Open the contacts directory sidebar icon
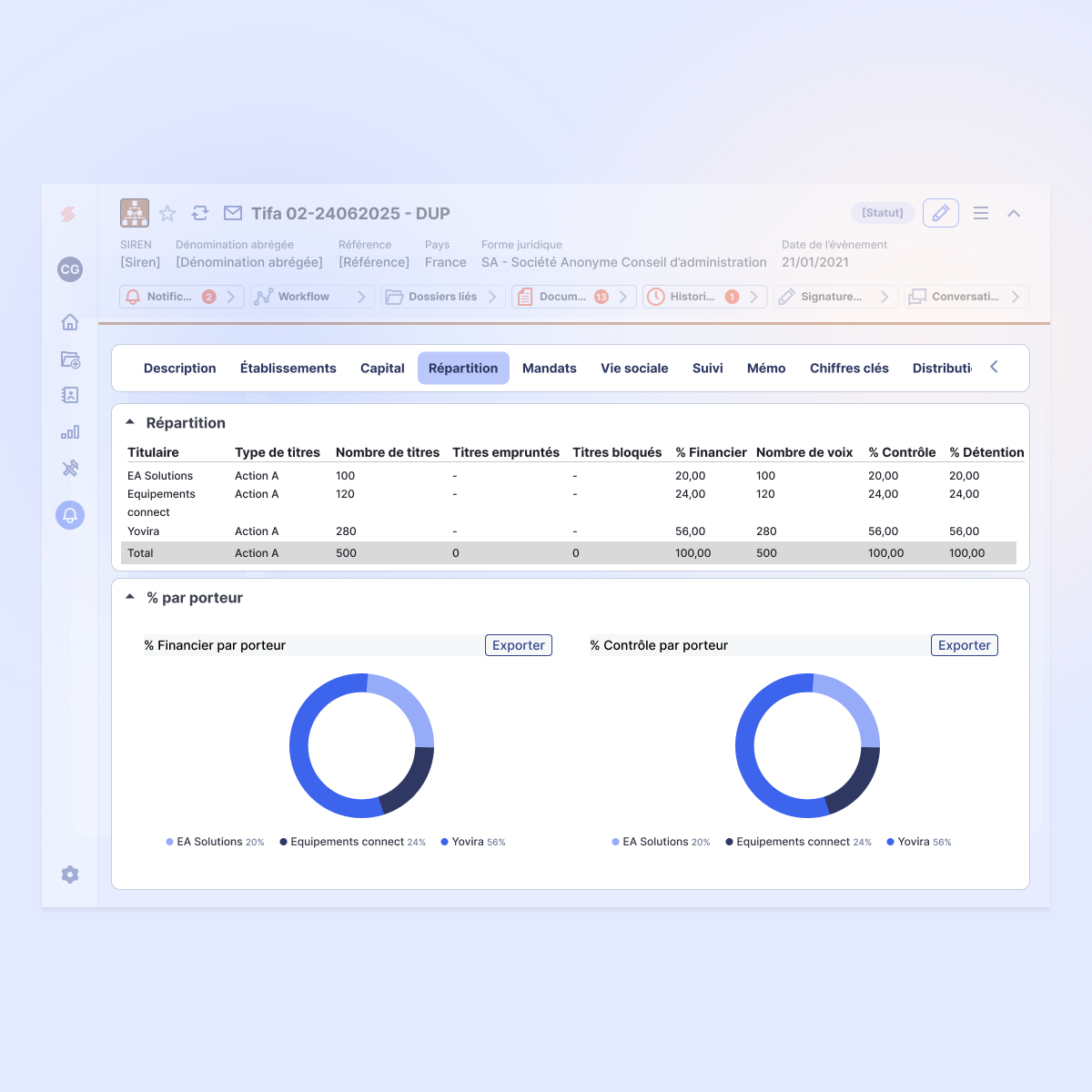This screenshot has height=1092, width=1092. click(70, 395)
